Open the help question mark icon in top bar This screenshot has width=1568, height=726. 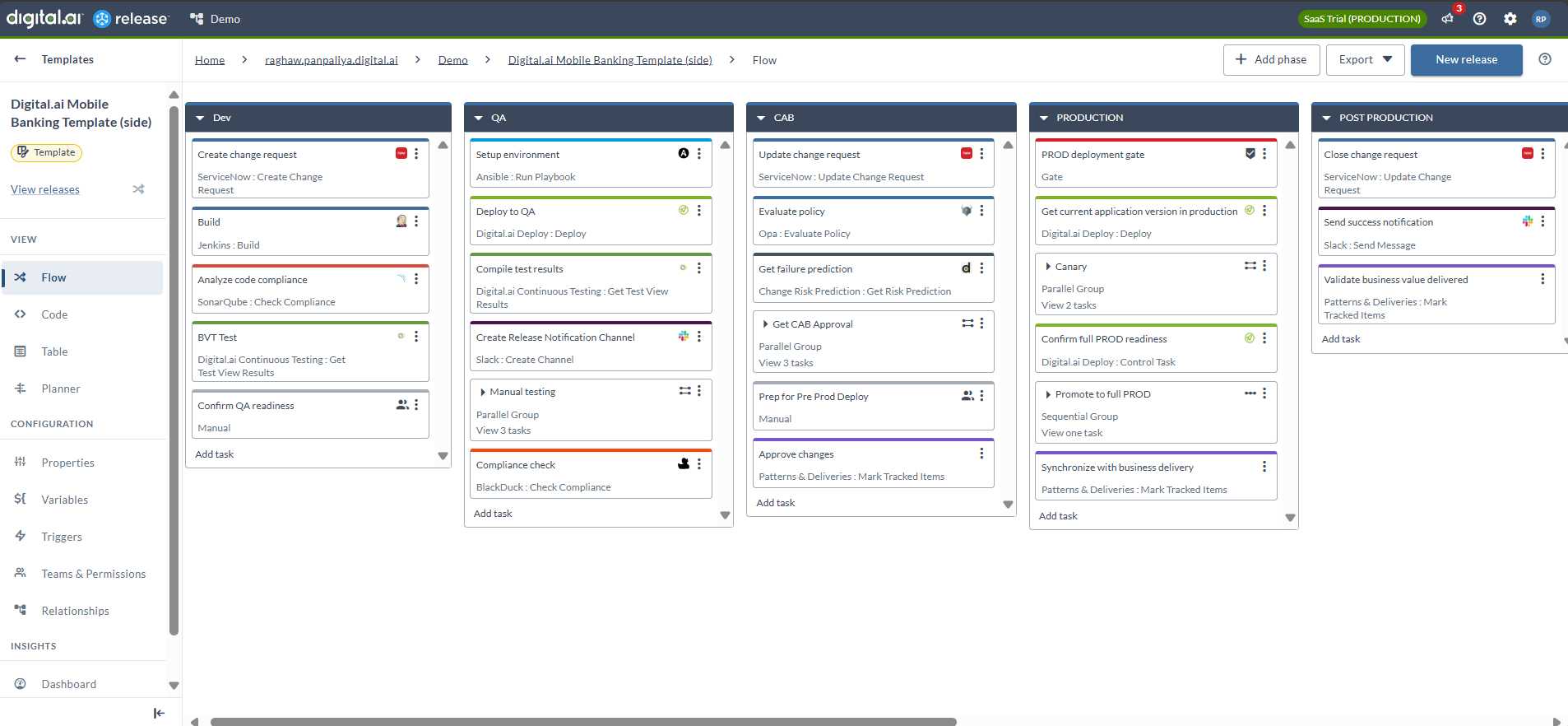pyautogui.click(x=1479, y=19)
